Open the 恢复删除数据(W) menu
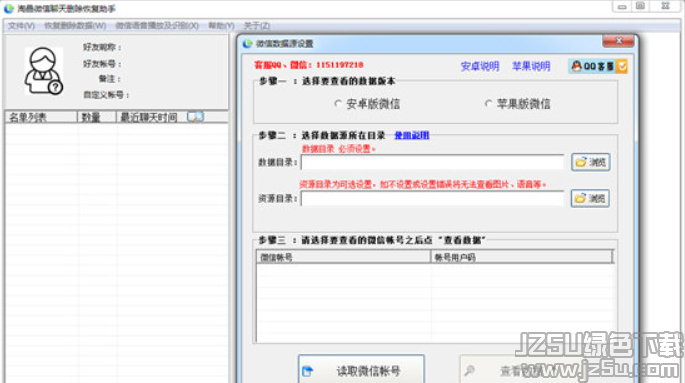This screenshot has width=685, height=383. (x=75, y=26)
